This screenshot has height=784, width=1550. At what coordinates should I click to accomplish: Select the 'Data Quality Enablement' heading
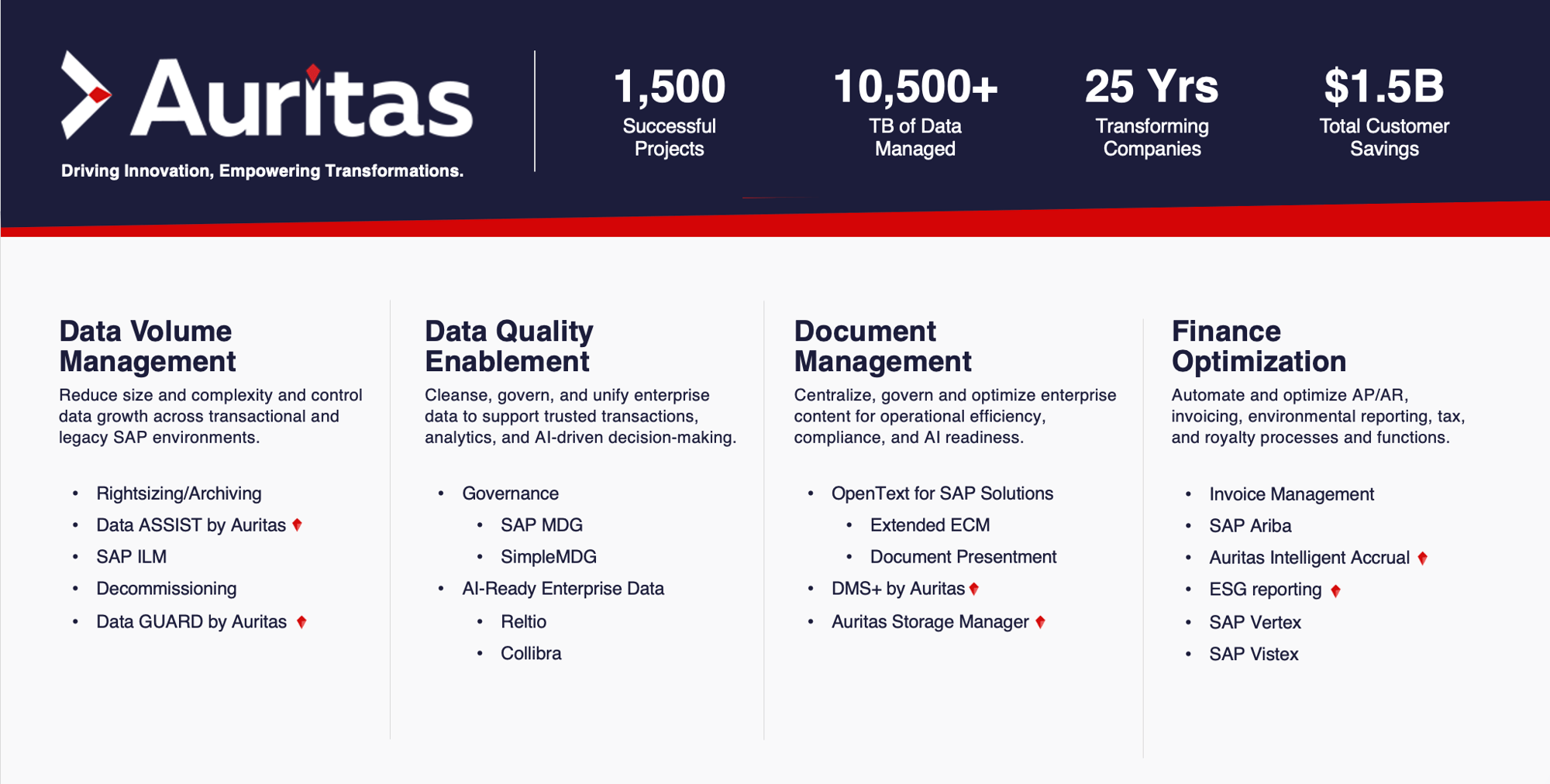[508, 346]
